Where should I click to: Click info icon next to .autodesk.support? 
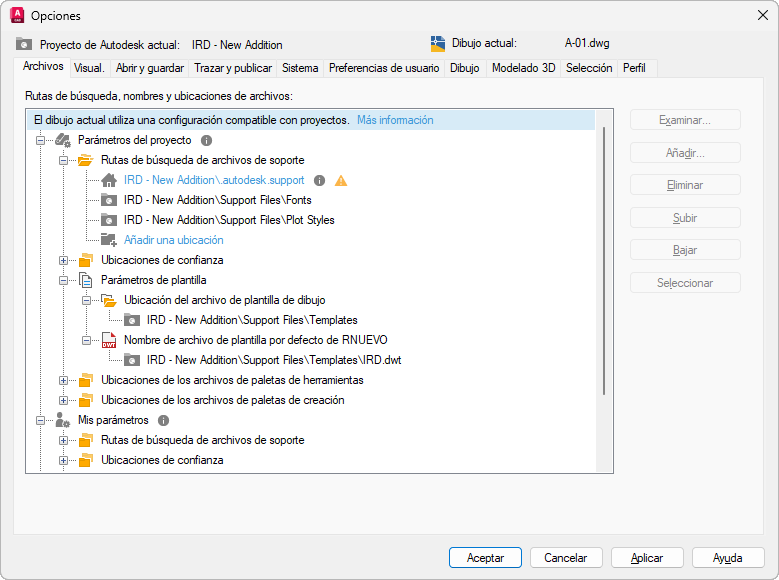(319, 180)
